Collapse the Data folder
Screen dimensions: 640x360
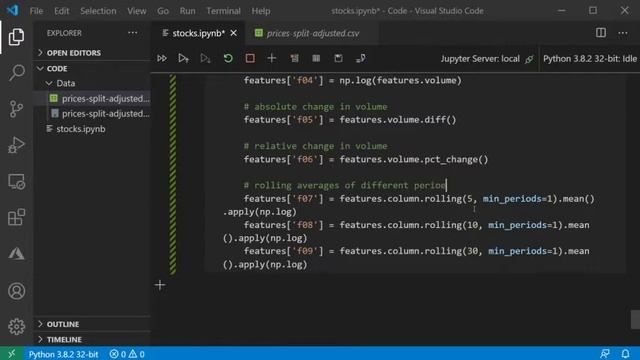click(x=92, y=83)
